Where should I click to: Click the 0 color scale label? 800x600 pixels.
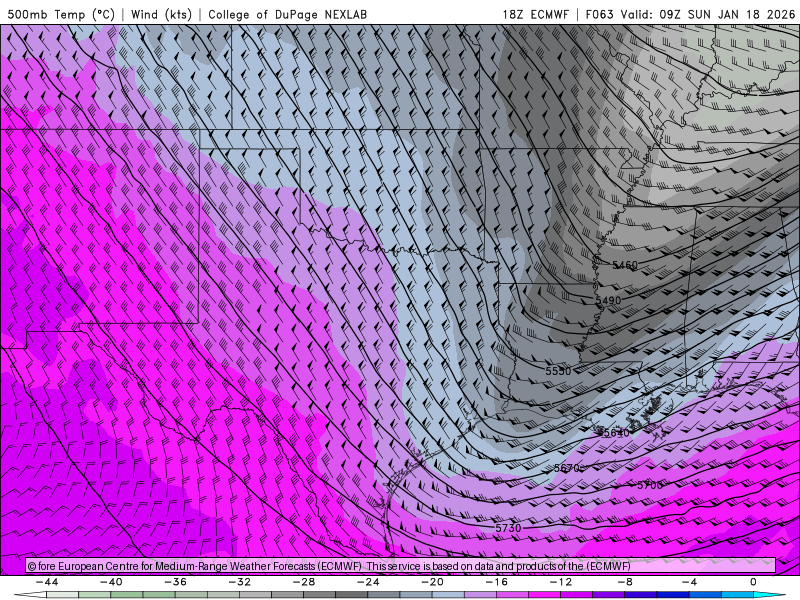click(754, 582)
